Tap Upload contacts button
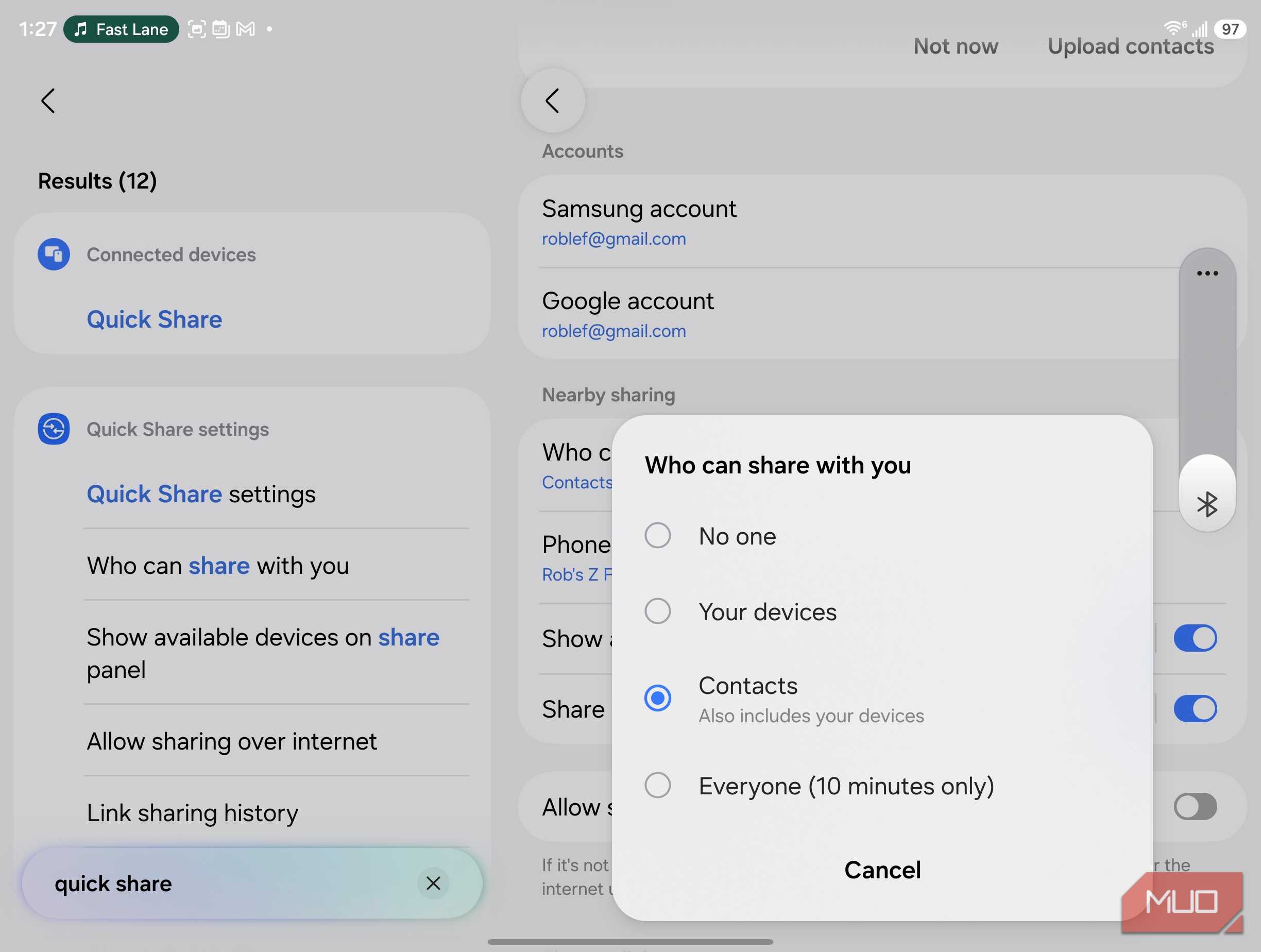Viewport: 1261px width, 952px height. [x=1131, y=46]
